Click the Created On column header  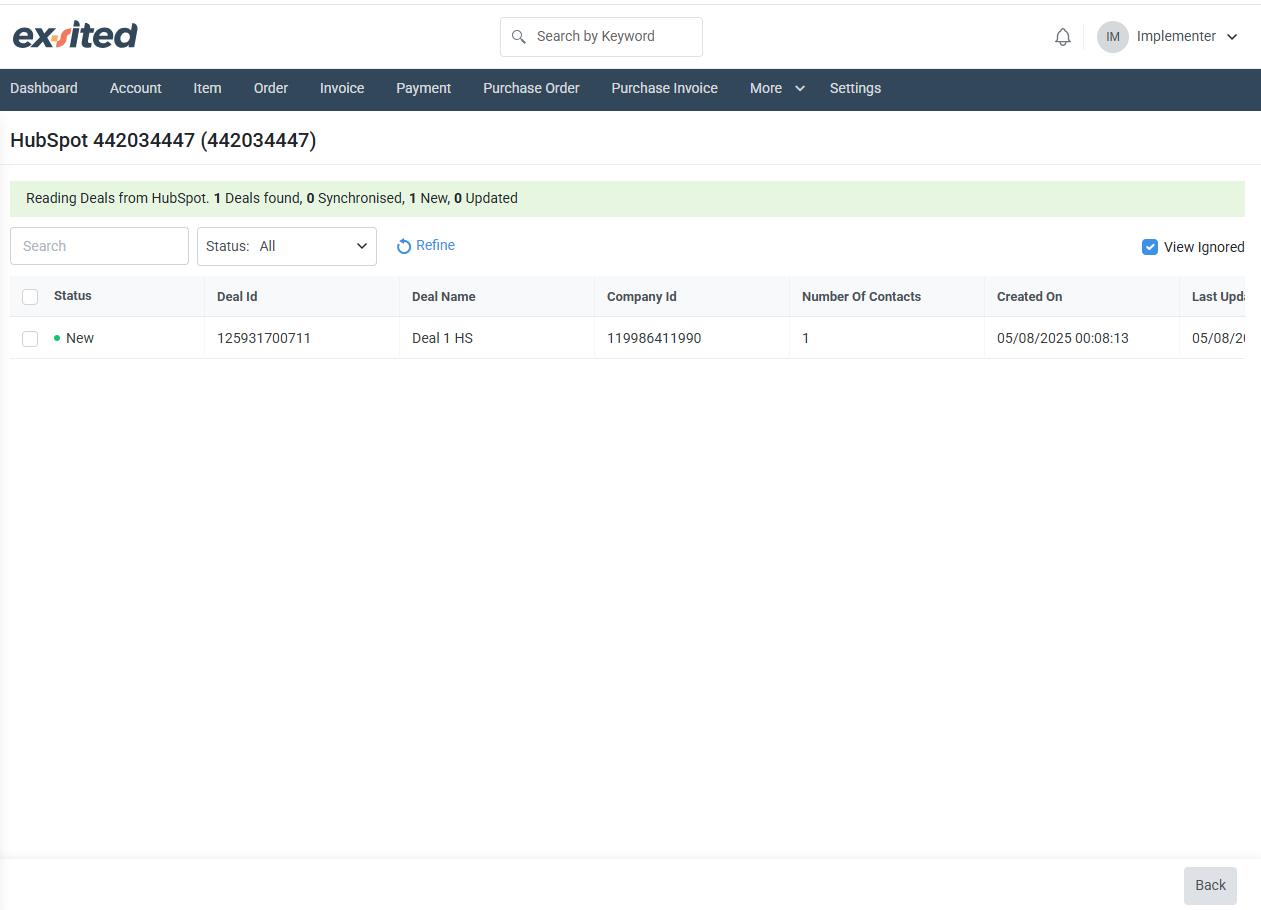(1029, 297)
